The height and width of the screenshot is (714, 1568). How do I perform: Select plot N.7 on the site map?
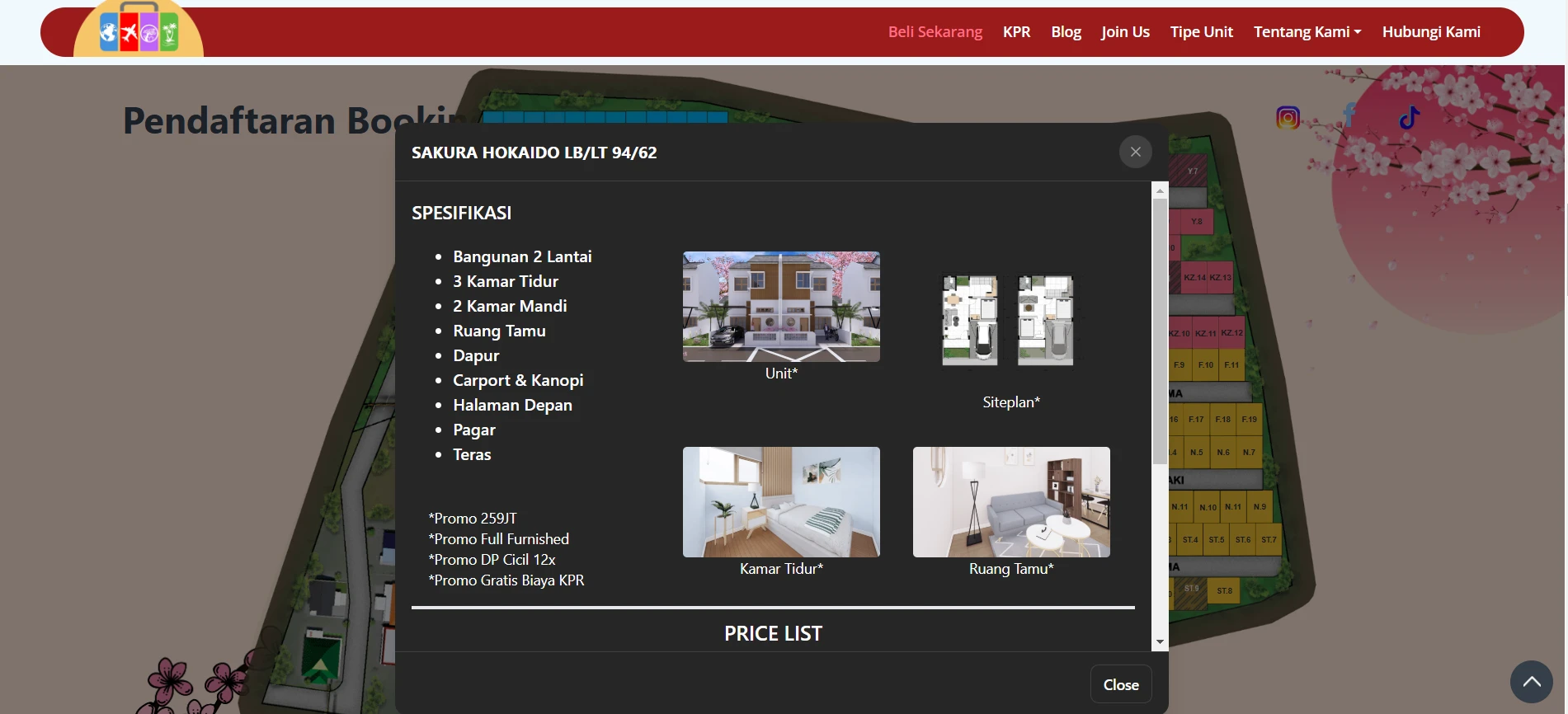click(1250, 452)
